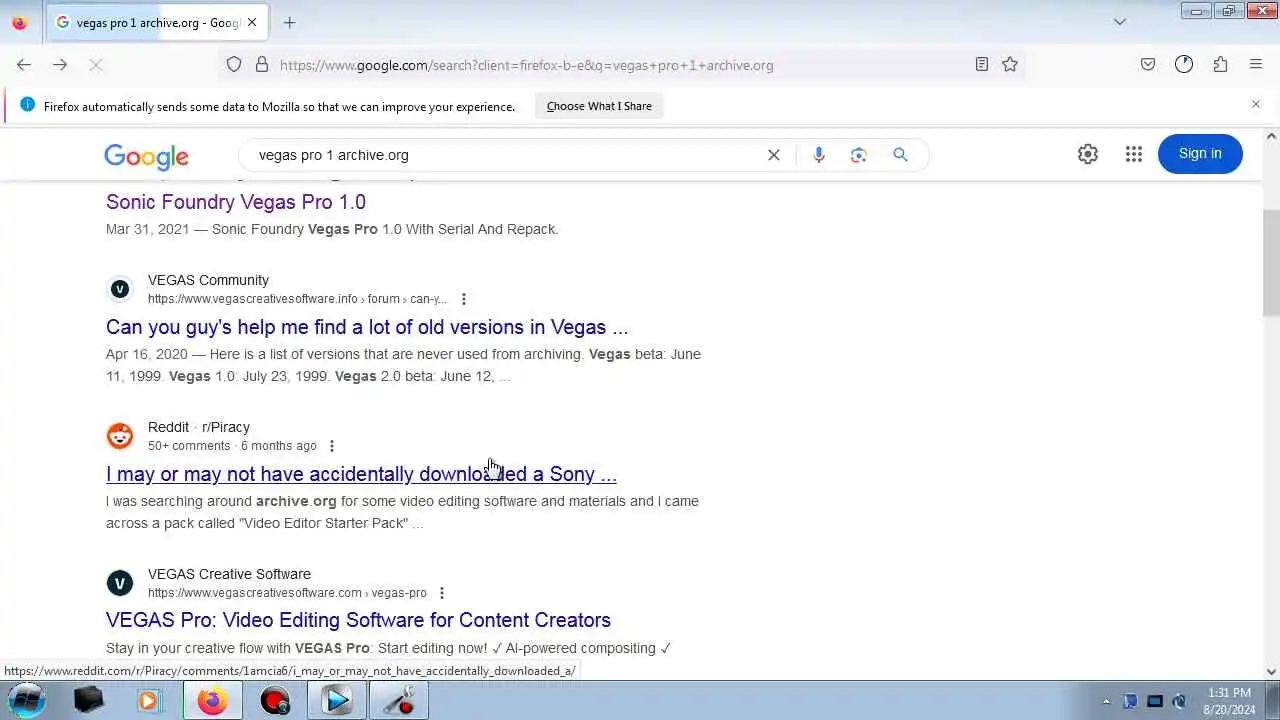Image resolution: width=1280 pixels, height=720 pixels.
Task: Open Sonic Foundry Vegas Pro 1.0 result
Action: 236,202
